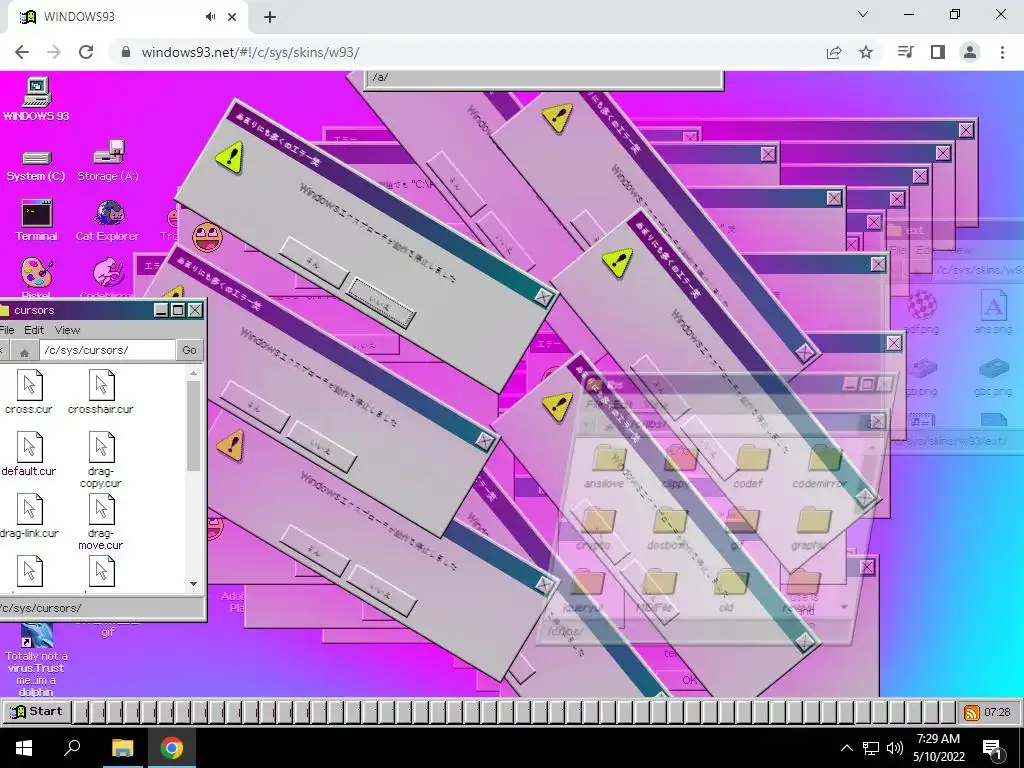Viewport: 1024px width, 768px height.
Task: Select the drag-copy.cur file icon
Action: tap(101, 460)
